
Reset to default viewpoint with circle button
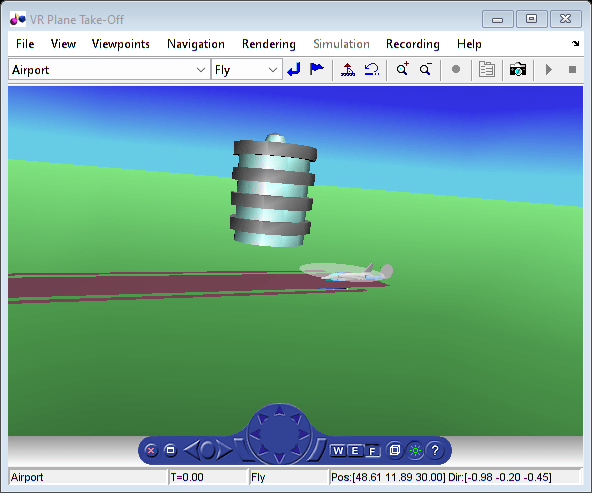208,450
